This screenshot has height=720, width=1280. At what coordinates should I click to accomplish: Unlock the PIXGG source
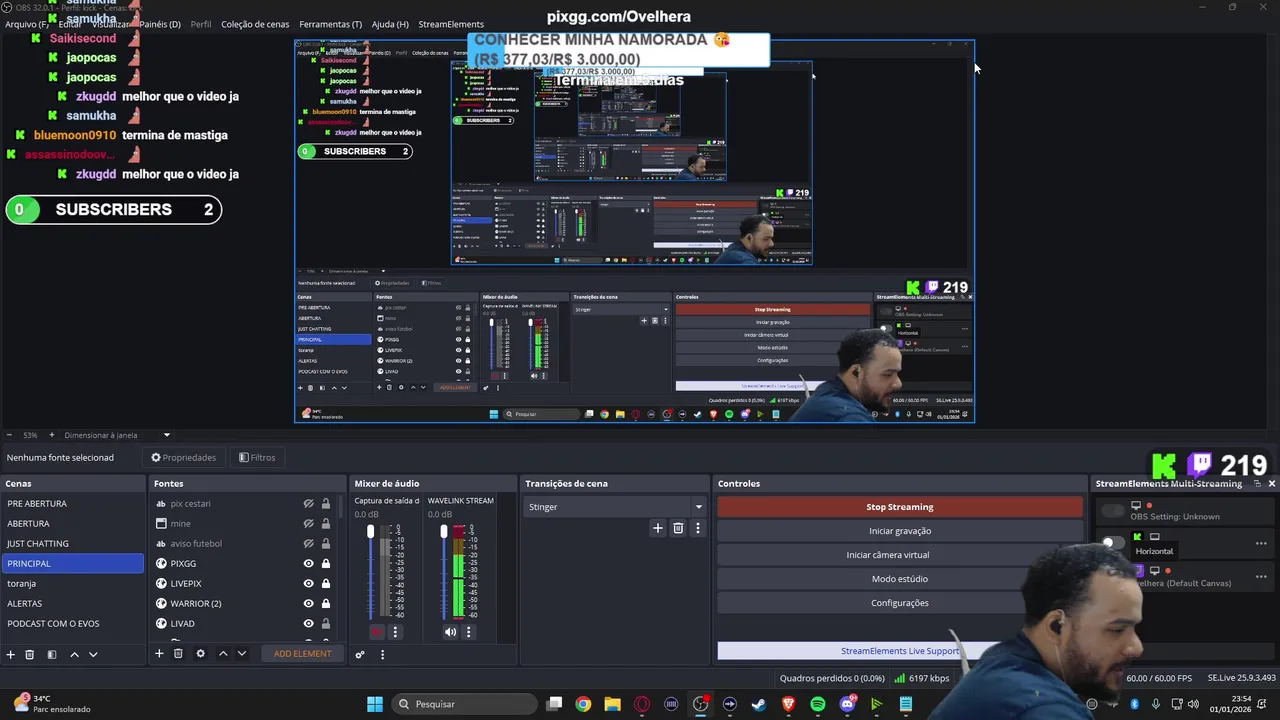coord(325,563)
